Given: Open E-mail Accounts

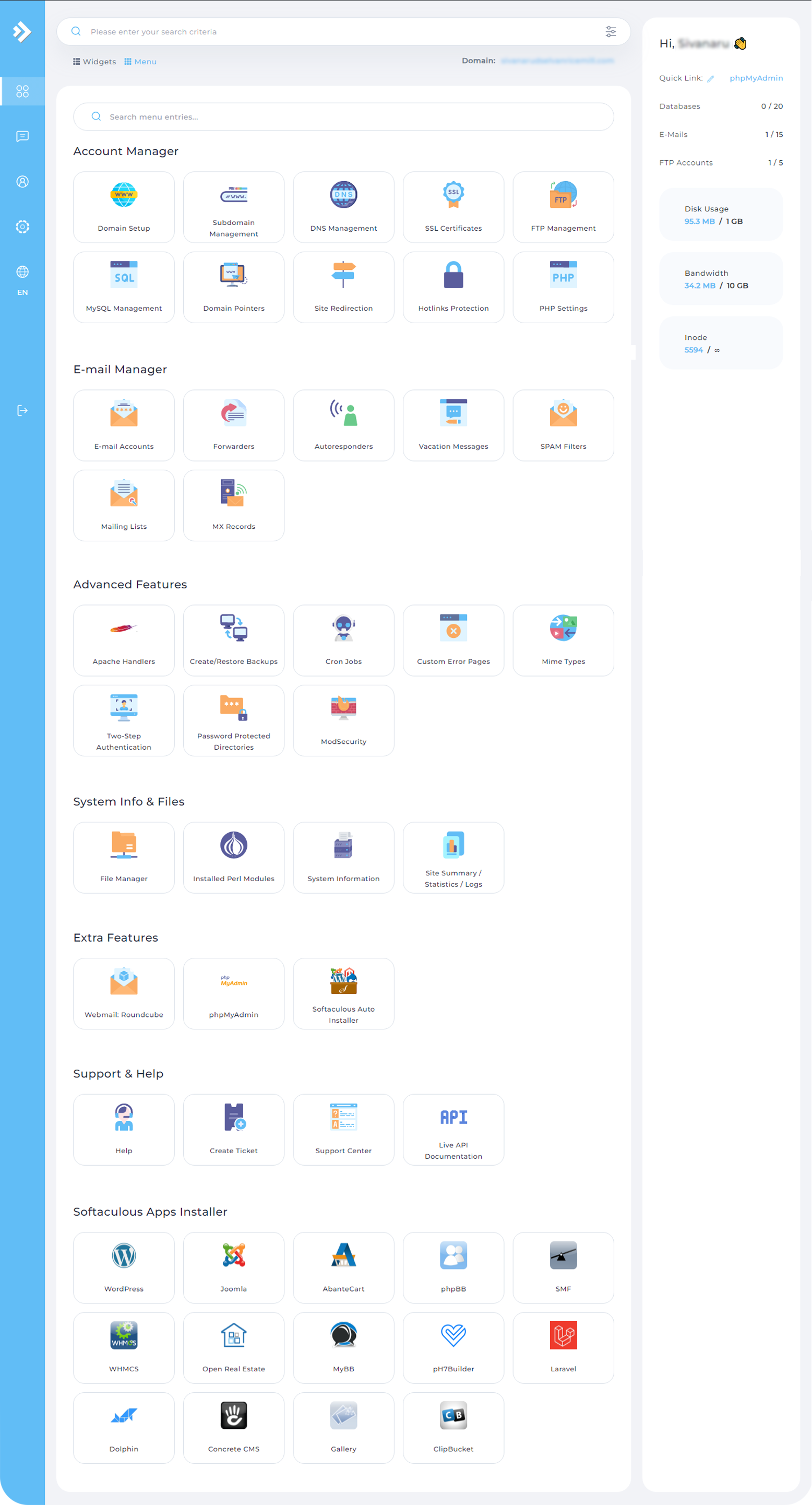Looking at the screenshot, I should pos(124,425).
